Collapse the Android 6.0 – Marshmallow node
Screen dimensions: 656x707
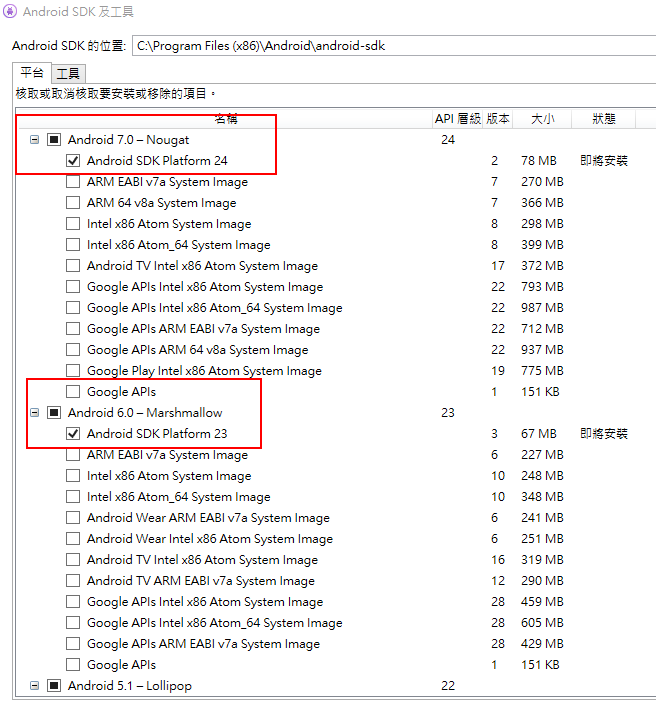(x=34, y=413)
